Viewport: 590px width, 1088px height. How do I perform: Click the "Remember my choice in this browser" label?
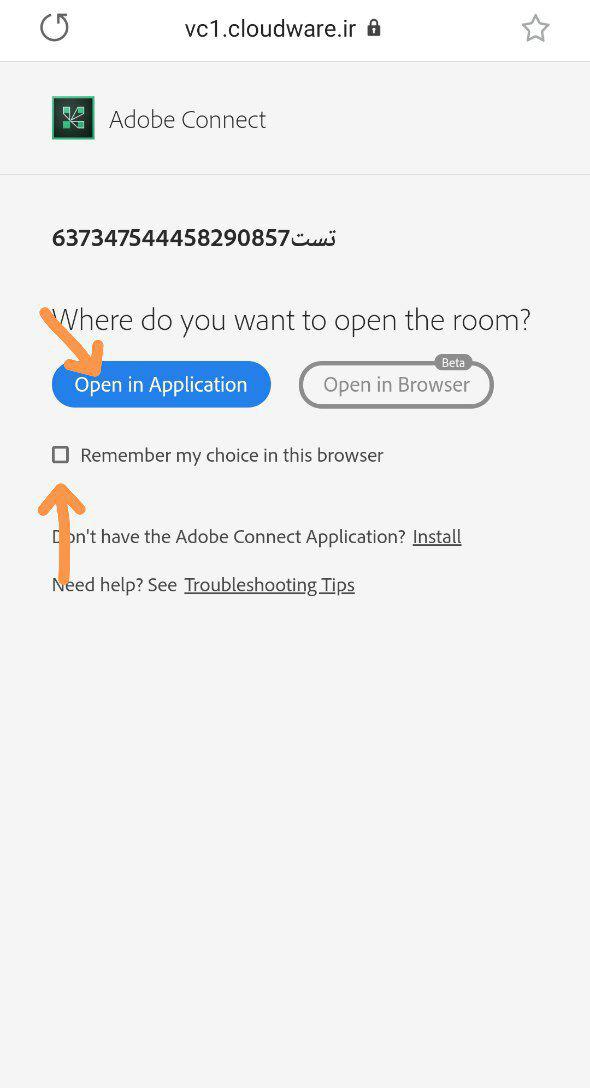pyautogui.click(x=232, y=455)
